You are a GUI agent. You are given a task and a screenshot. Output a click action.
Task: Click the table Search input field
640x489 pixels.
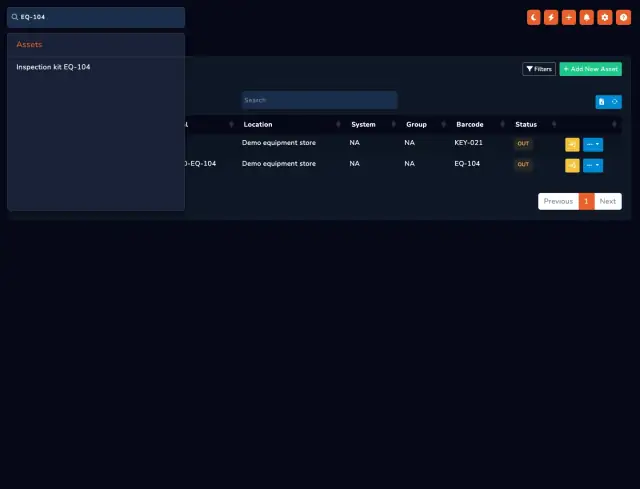coord(319,100)
